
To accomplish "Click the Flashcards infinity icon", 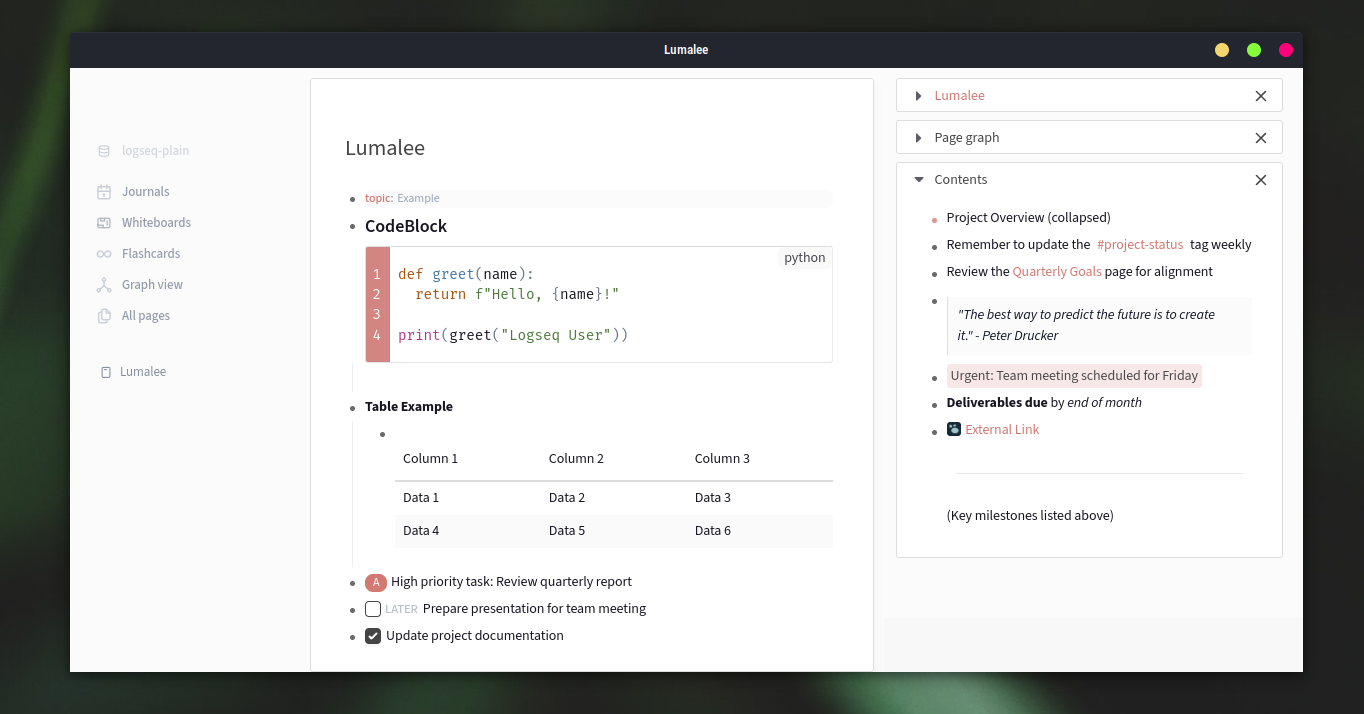I will click(x=104, y=254).
